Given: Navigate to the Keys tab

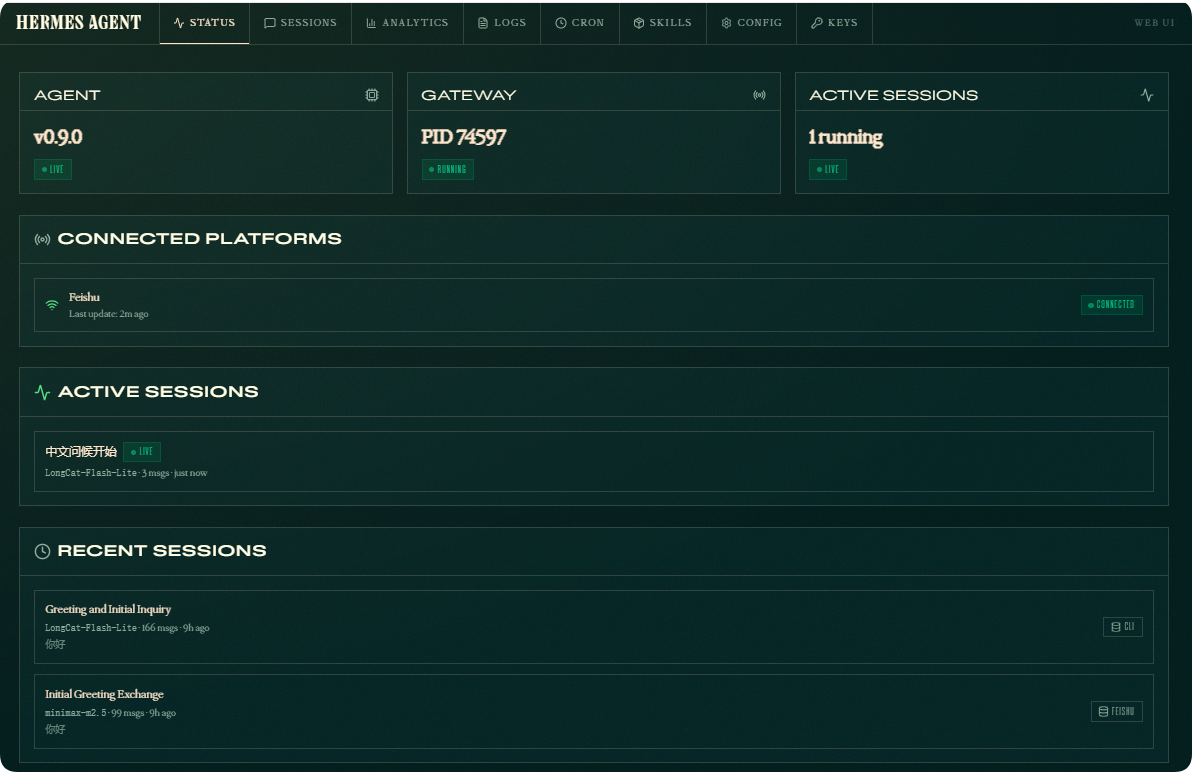Looking at the screenshot, I should pos(834,23).
